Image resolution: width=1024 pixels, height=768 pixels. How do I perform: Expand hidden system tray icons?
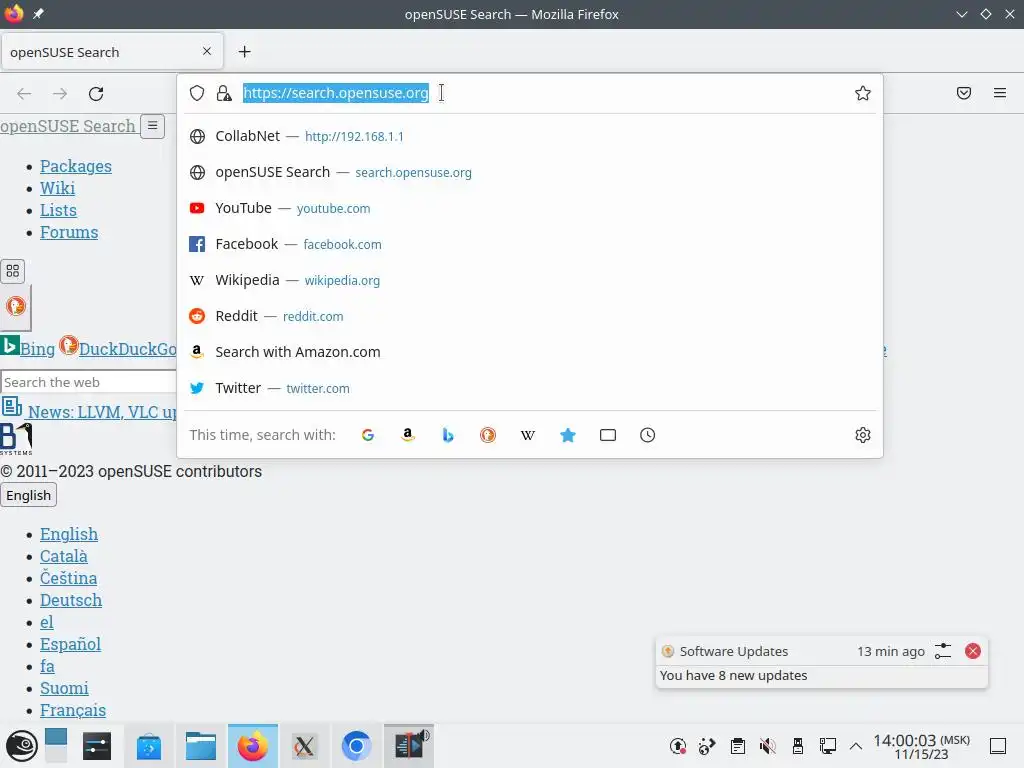click(856, 746)
